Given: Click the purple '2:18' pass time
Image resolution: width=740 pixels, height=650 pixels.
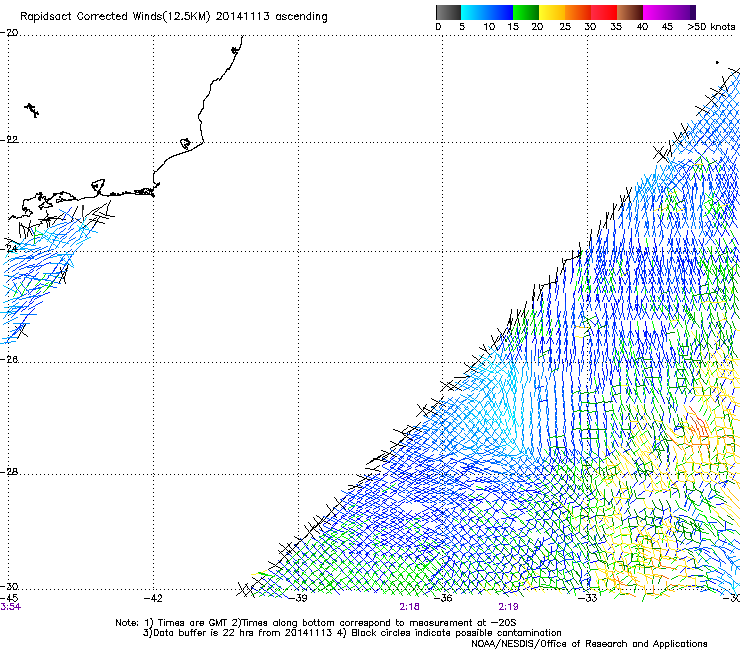Looking at the screenshot, I should (x=409, y=607).
